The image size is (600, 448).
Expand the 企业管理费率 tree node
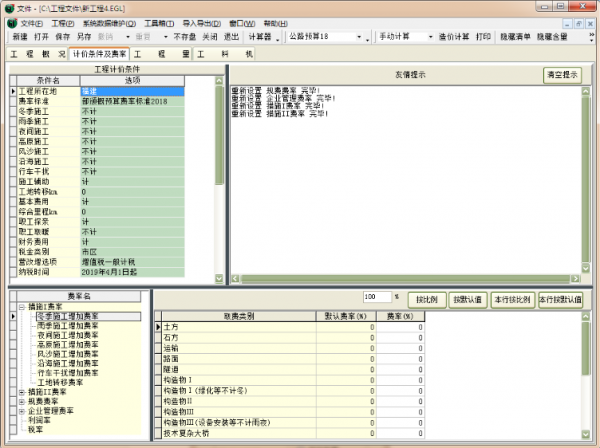(x=22, y=411)
